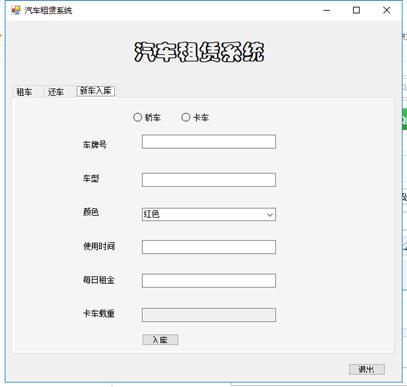Click the 卡车载重 label

99,314
